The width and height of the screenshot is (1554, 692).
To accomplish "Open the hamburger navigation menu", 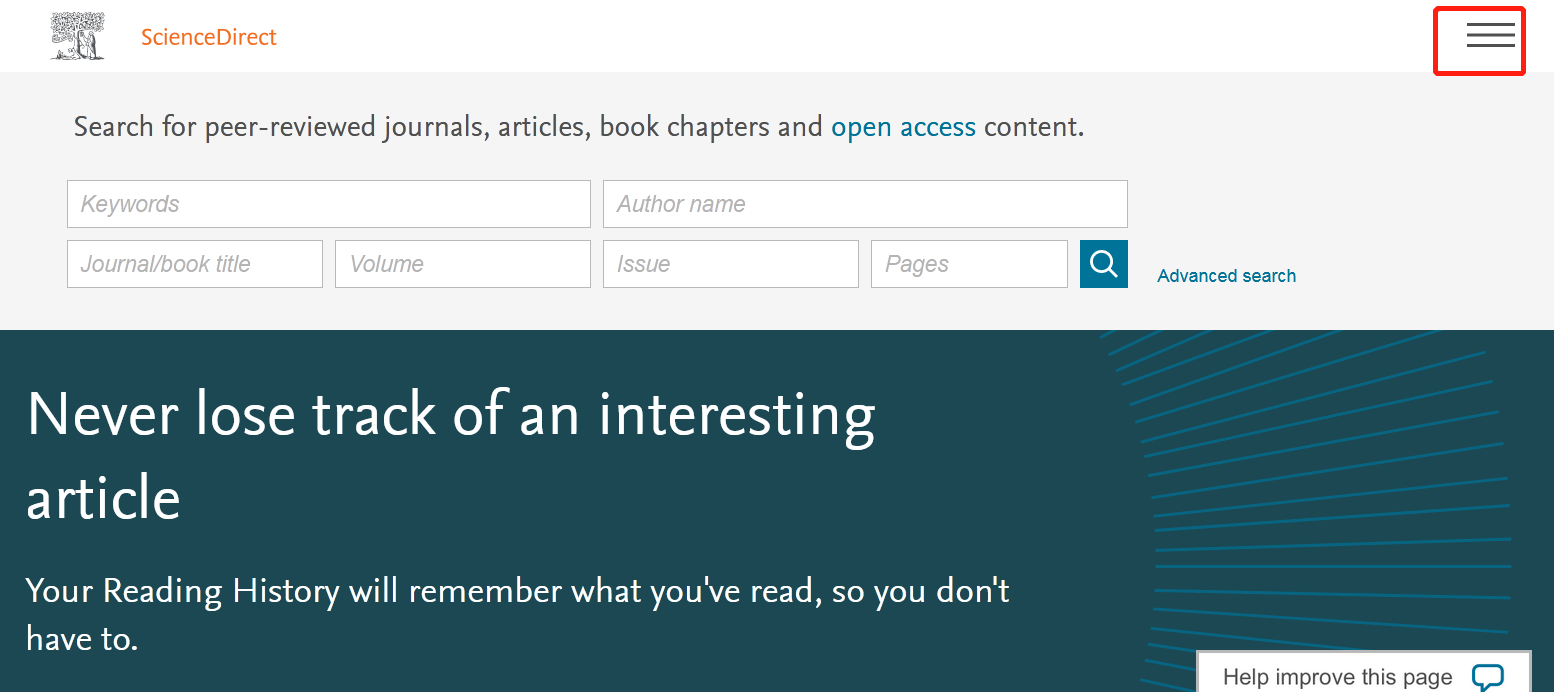I will coord(1490,36).
